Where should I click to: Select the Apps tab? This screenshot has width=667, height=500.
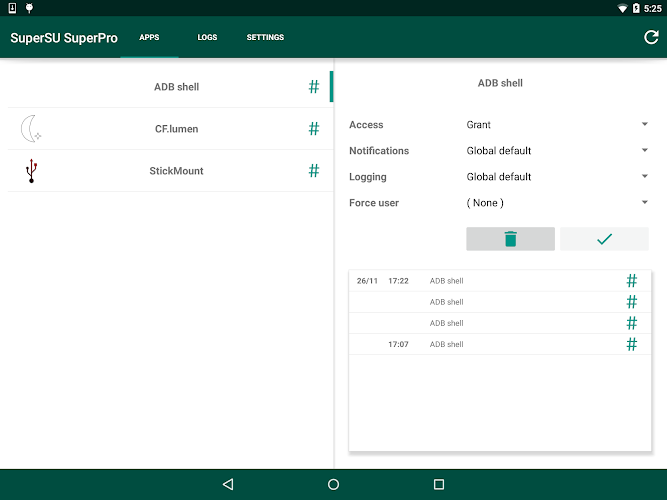coord(149,38)
